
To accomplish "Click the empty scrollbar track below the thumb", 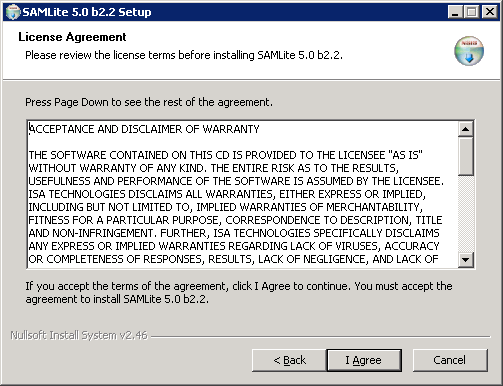I will [x=466, y=214].
